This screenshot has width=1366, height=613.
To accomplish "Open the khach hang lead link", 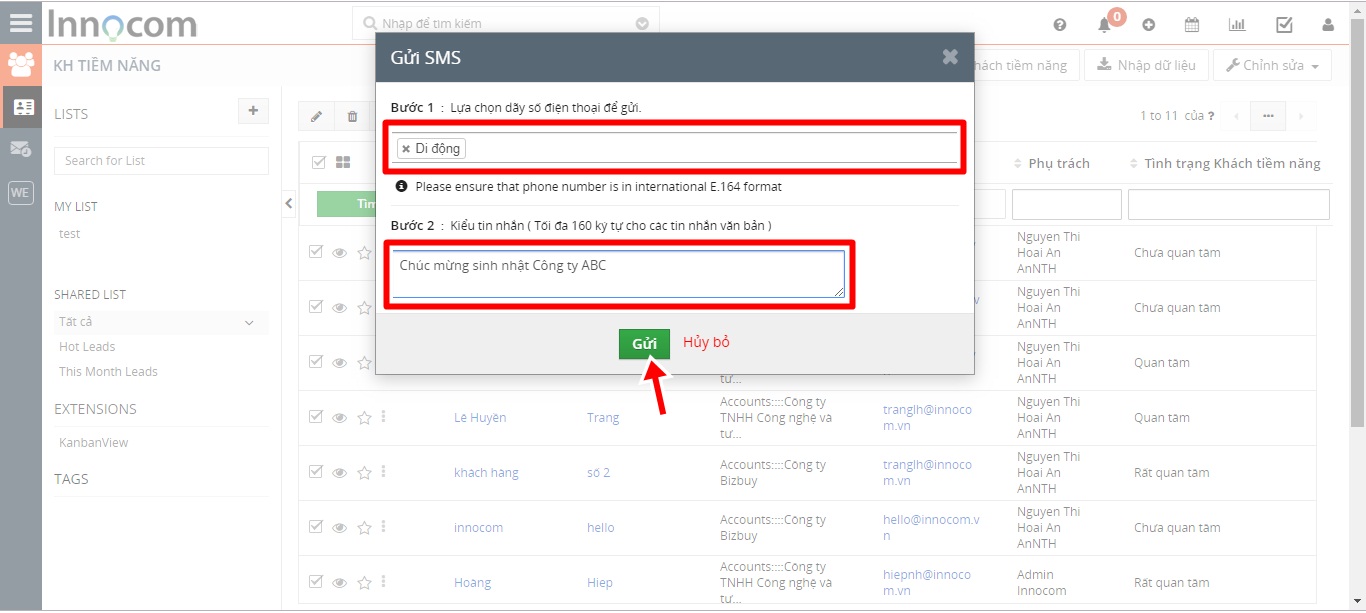I will click(486, 473).
